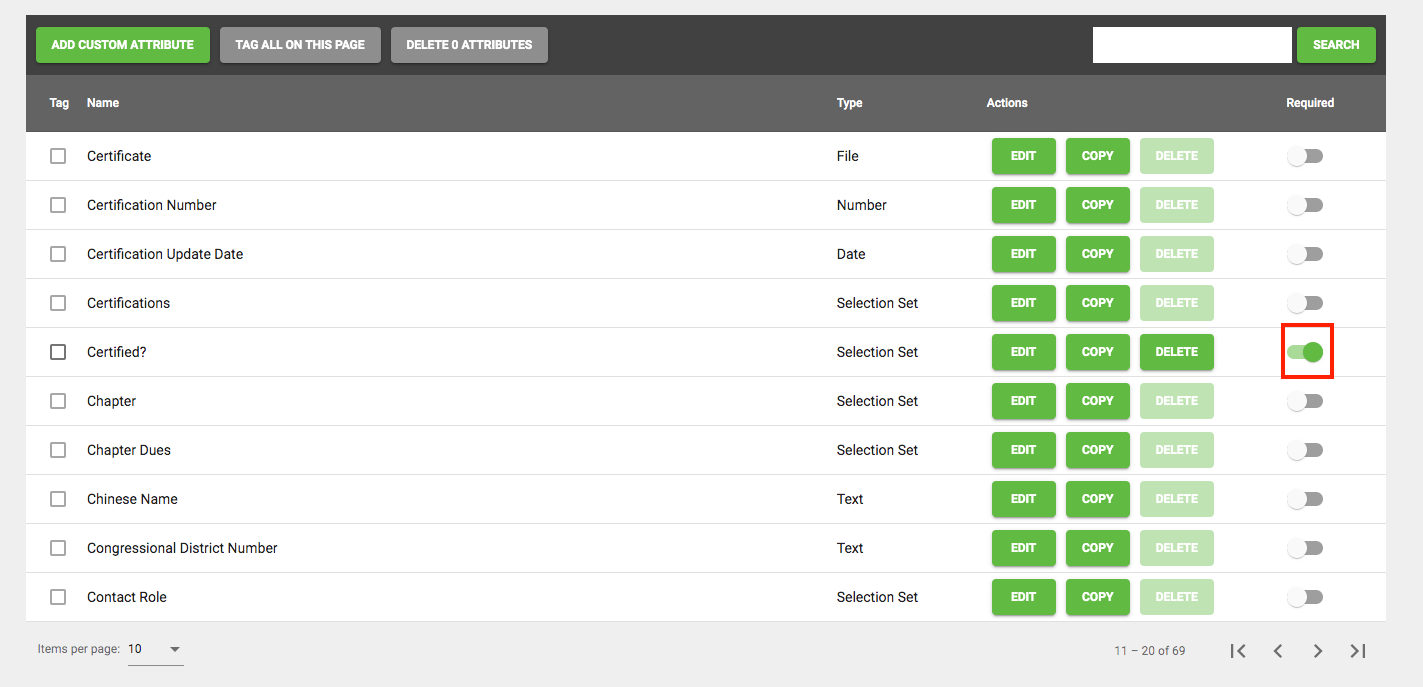This screenshot has width=1423, height=687.
Task: Enable Required for Congressional District Number
Action: 1305,548
